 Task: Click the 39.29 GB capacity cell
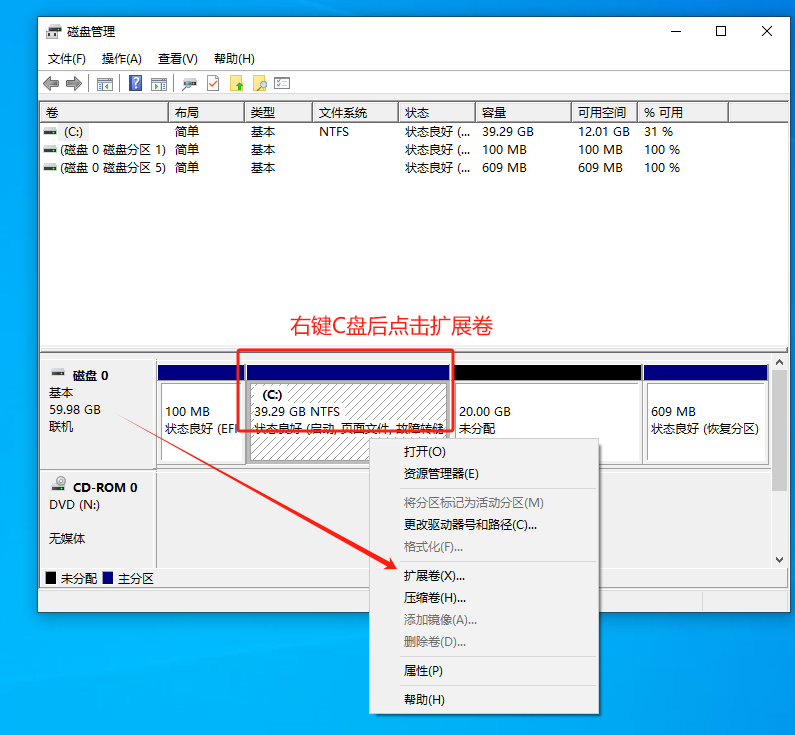[508, 132]
